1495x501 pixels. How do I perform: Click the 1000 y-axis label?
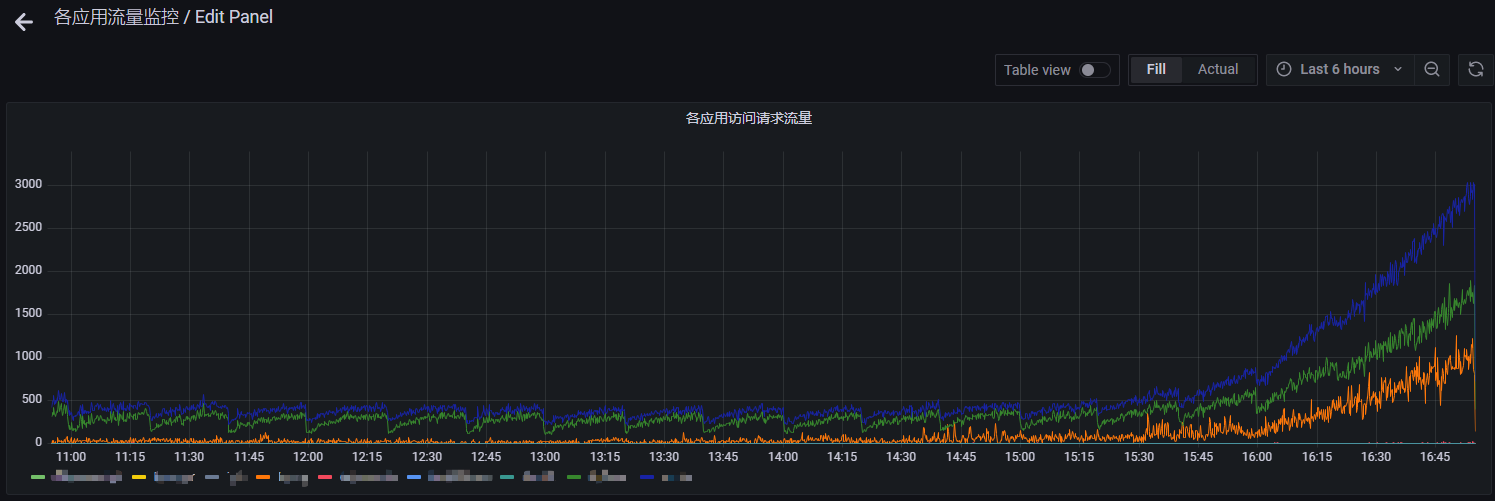point(29,357)
